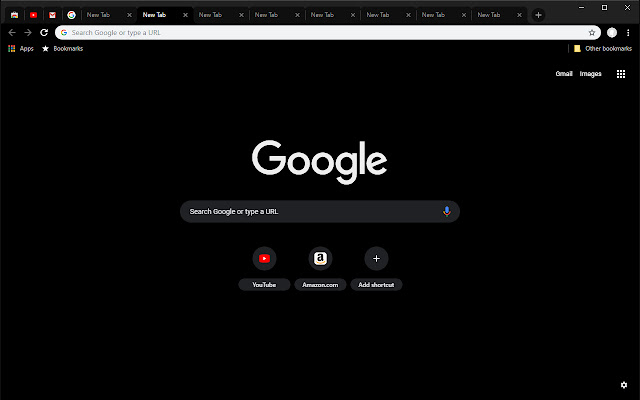
Task: Switch to the pinned Gmail tab
Action: click(x=52, y=15)
